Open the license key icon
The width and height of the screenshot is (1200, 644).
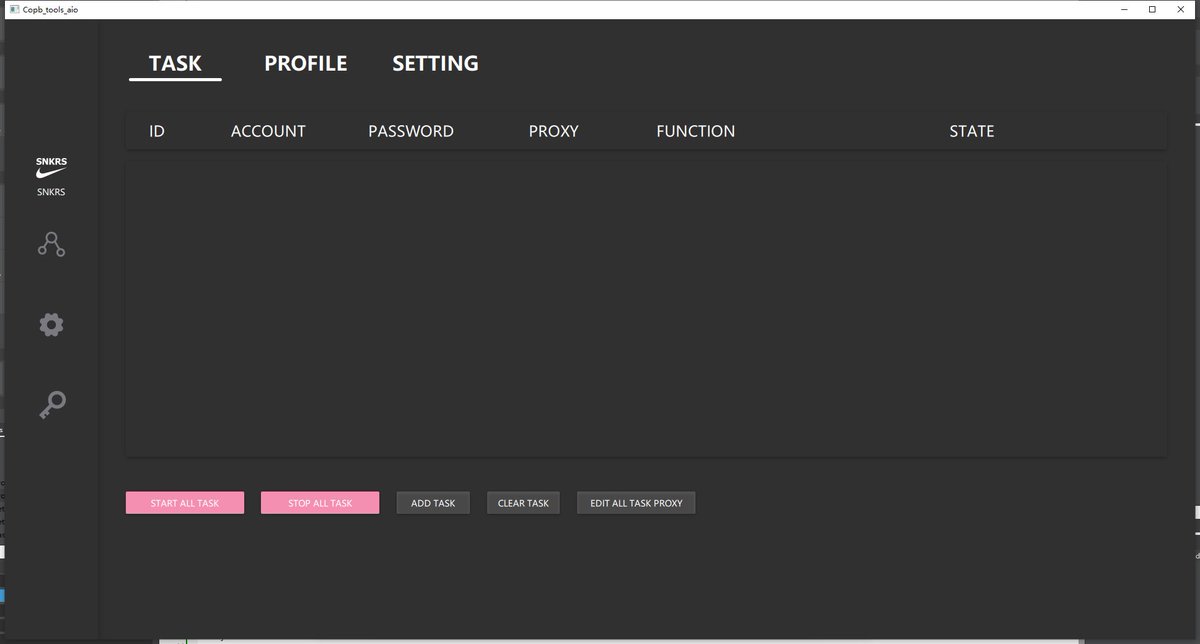[x=51, y=404]
